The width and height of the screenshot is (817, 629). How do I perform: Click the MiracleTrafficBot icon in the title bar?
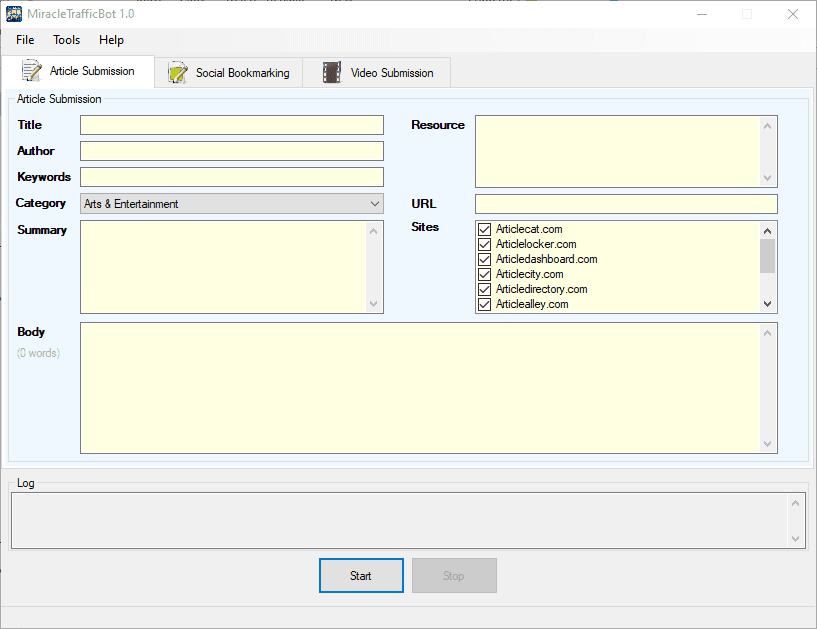13,13
